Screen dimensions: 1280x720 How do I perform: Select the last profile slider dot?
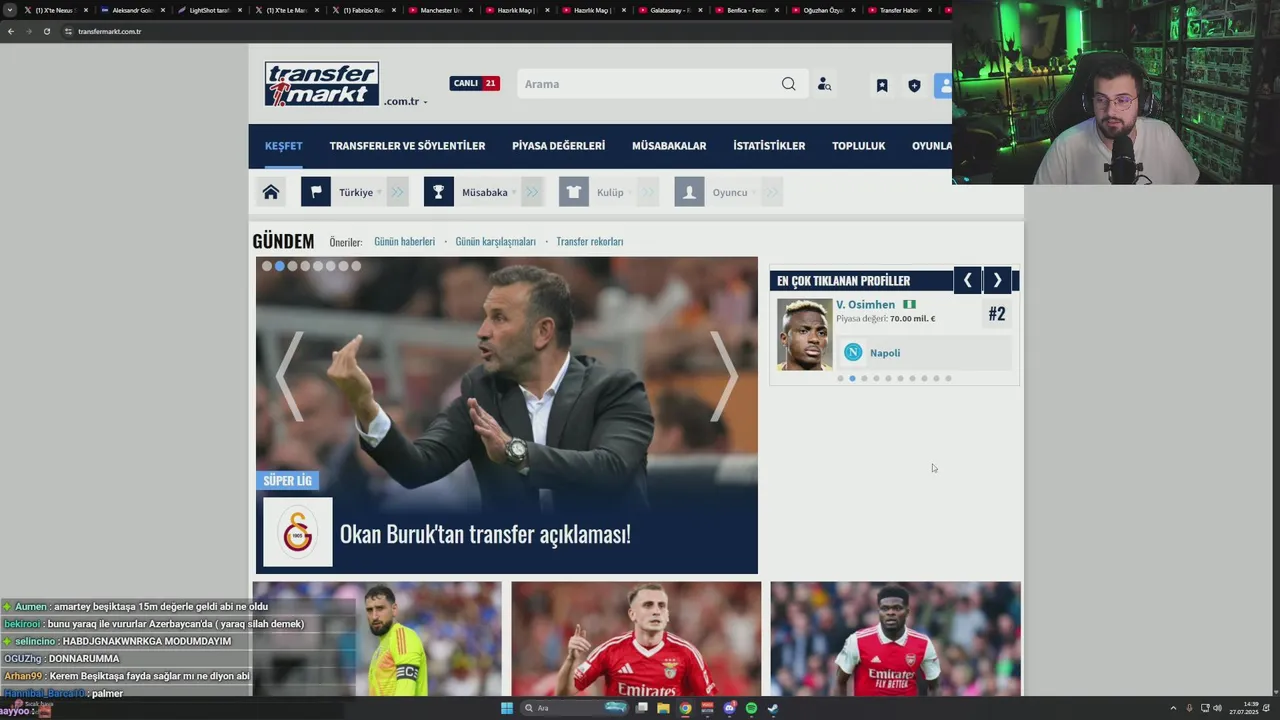pos(948,378)
